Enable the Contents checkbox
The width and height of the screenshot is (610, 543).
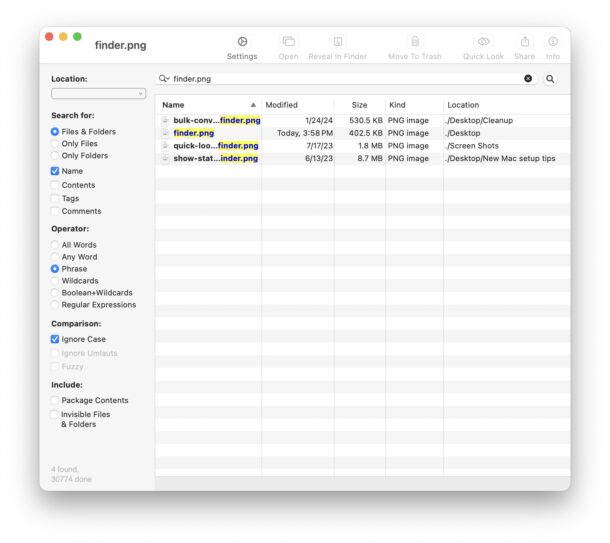point(55,185)
